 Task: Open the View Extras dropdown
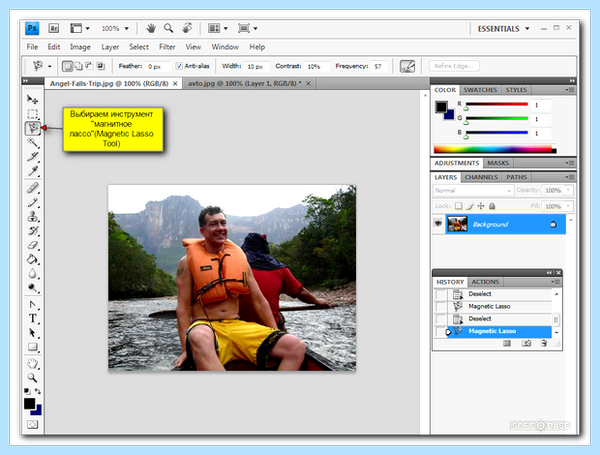click(80, 28)
